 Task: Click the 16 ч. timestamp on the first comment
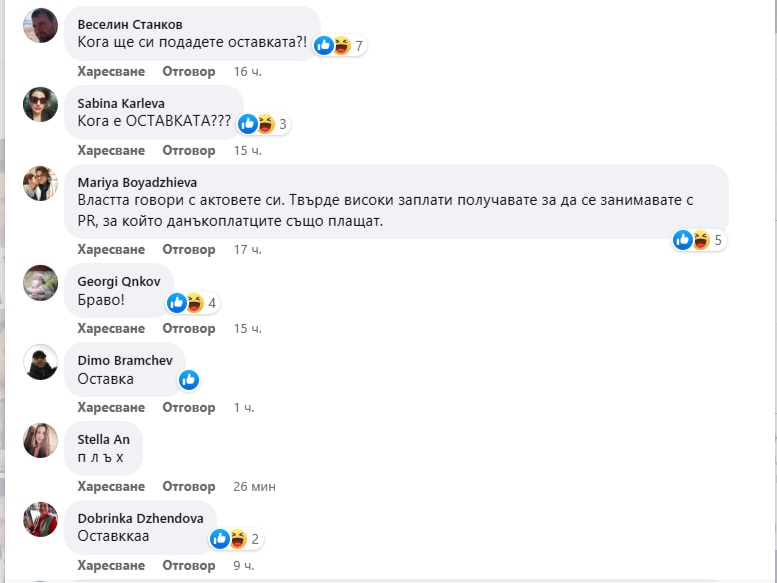[x=247, y=72]
